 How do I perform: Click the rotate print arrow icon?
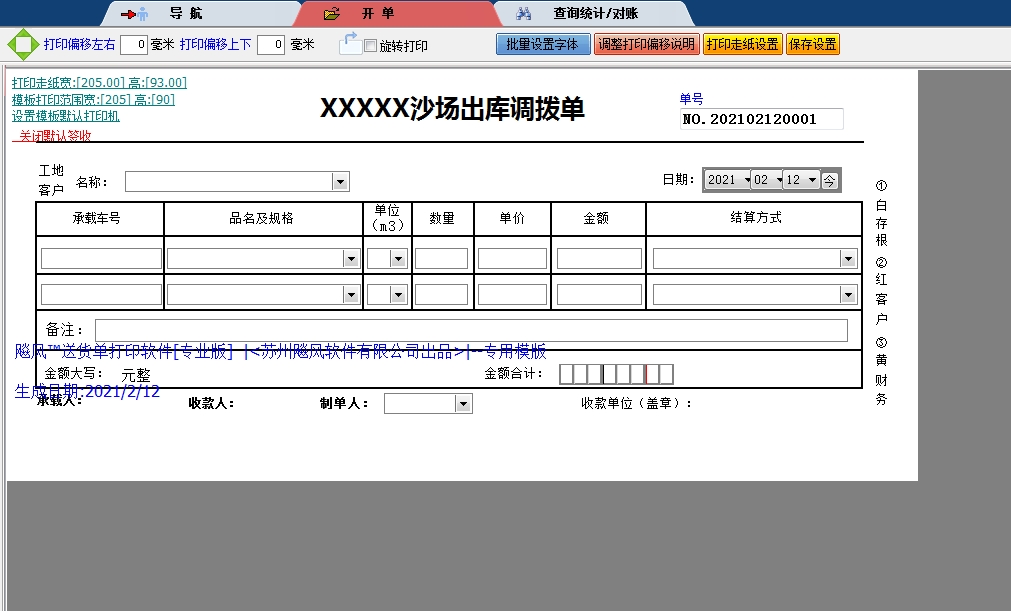tap(349, 43)
